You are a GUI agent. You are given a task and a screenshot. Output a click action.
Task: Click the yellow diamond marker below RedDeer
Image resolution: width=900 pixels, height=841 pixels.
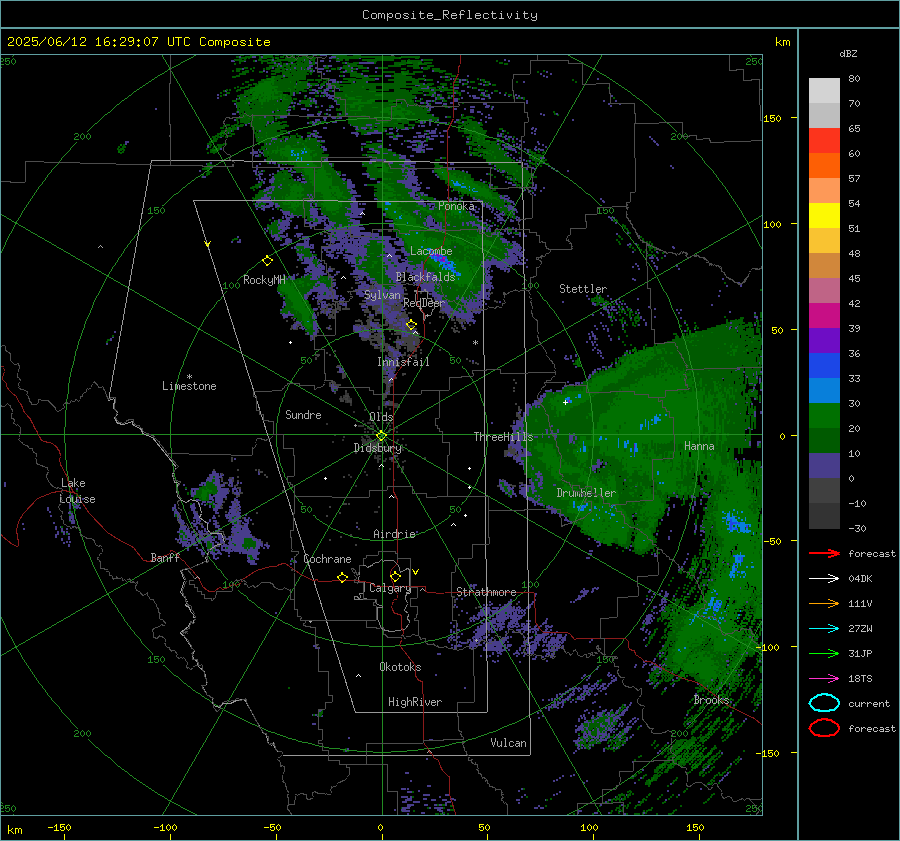pyautogui.click(x=411, y=325)
